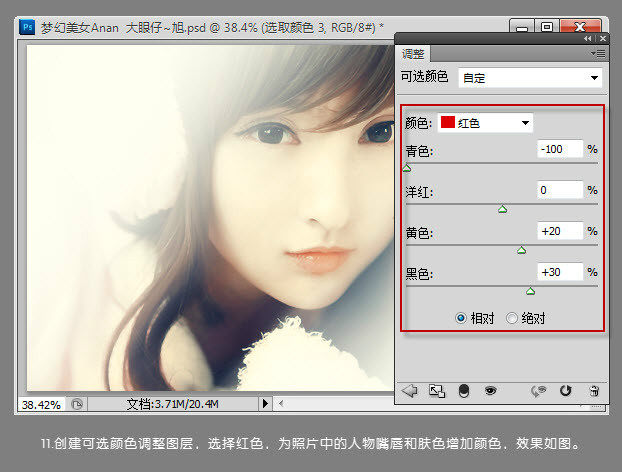
Task: Click the return to adjustment list arrow
Action: [x=409, y=390]
